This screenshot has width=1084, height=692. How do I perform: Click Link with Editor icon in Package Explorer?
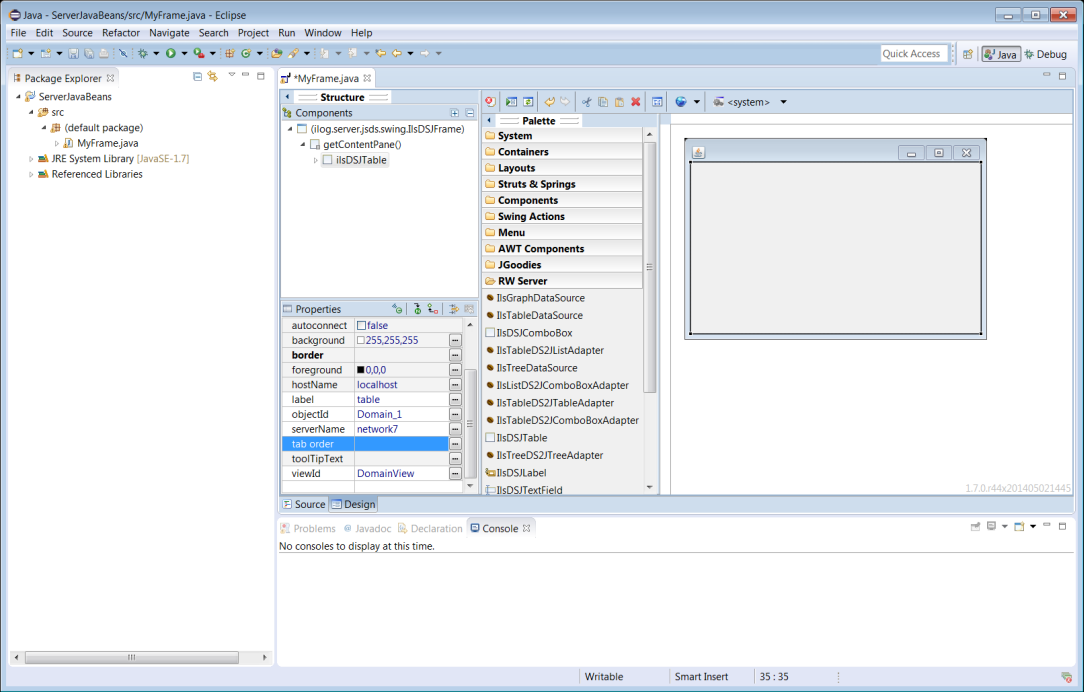coord(212,77)
